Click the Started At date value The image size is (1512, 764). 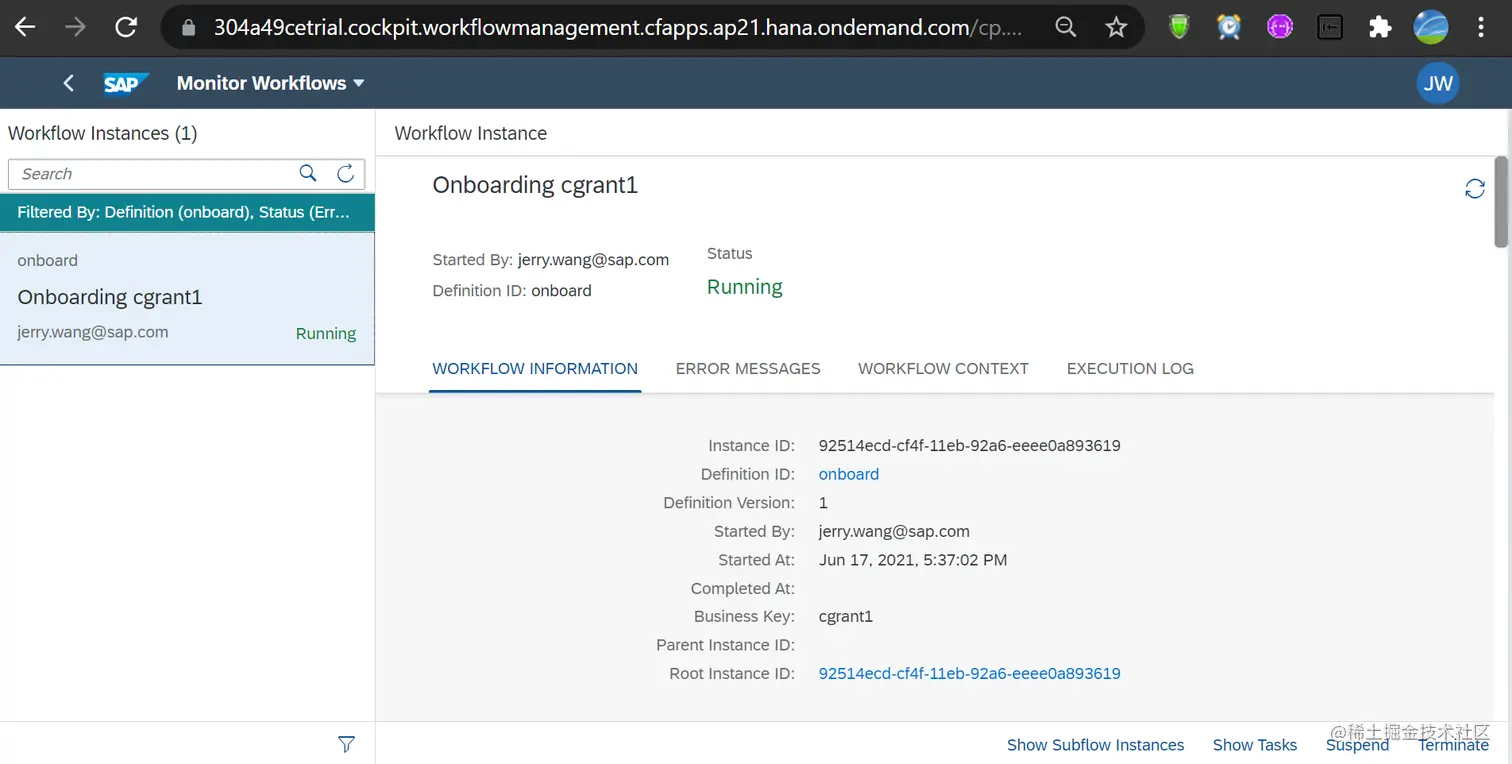[x=913, y=559]
